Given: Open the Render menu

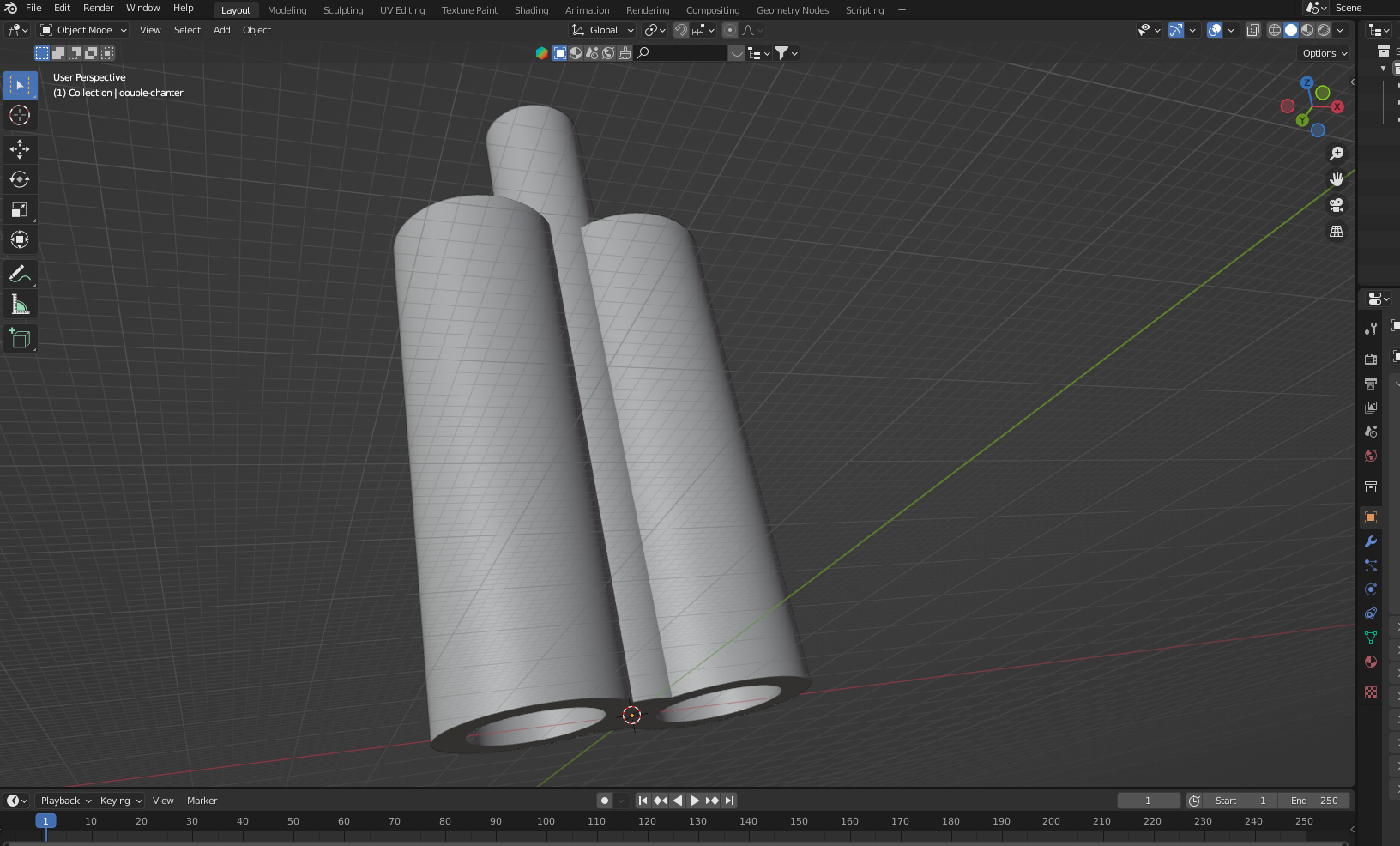Looking at the screenshot, I should (98, 8).
